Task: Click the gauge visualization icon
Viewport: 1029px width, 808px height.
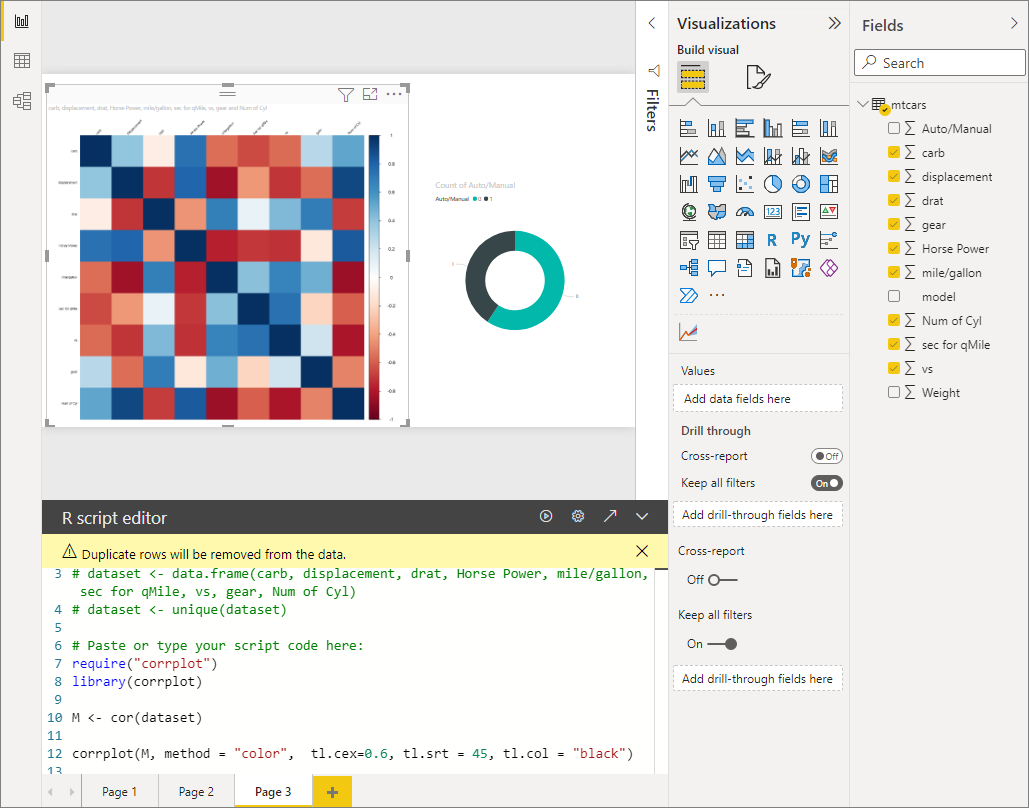Action: (x=744, y=212)
